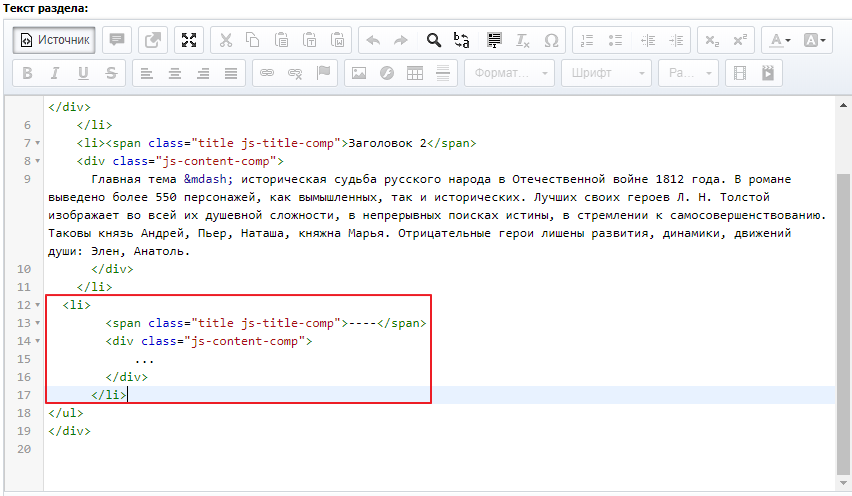This screenshot has height=496, width=852.
Task: Open the Формат dropdown
Action: pyautogui.click(x=511, y=73)
